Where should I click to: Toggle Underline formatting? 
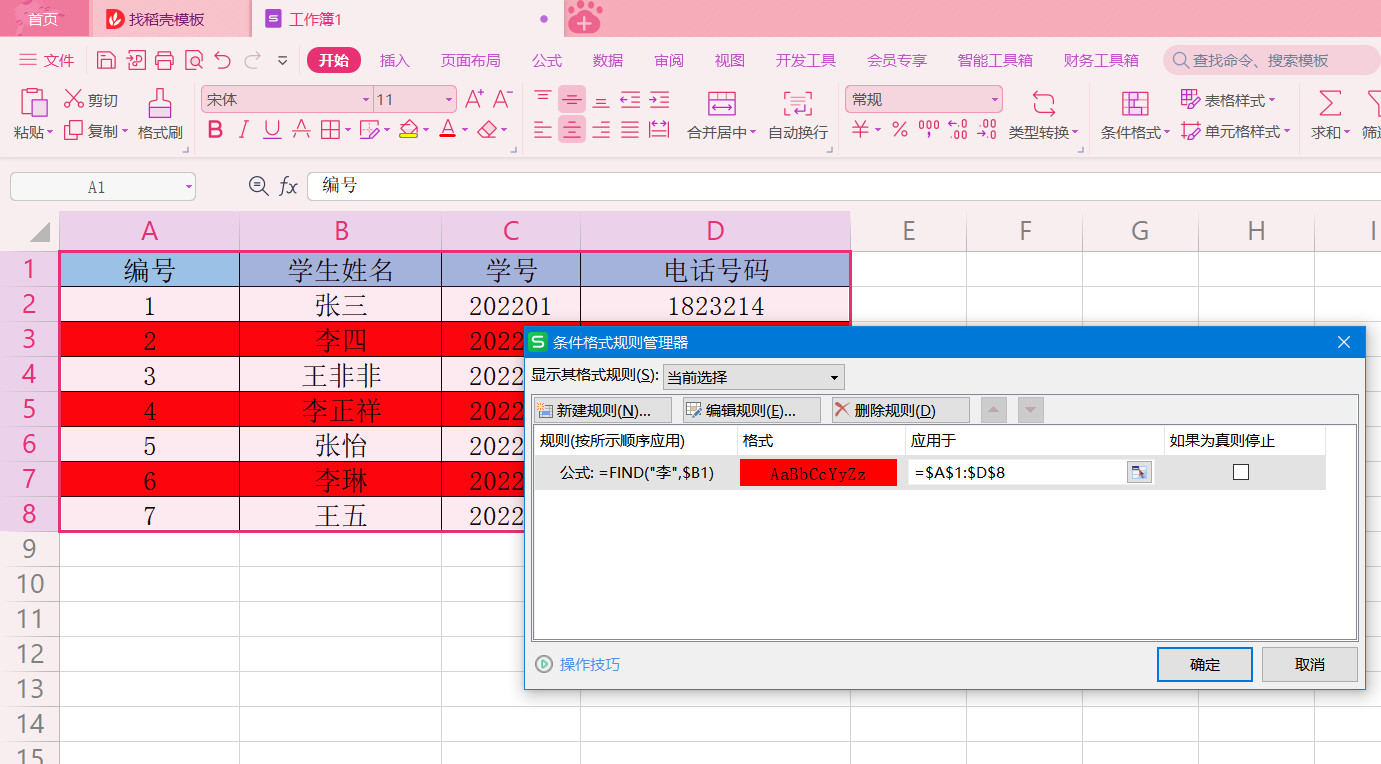click(271, 130)
